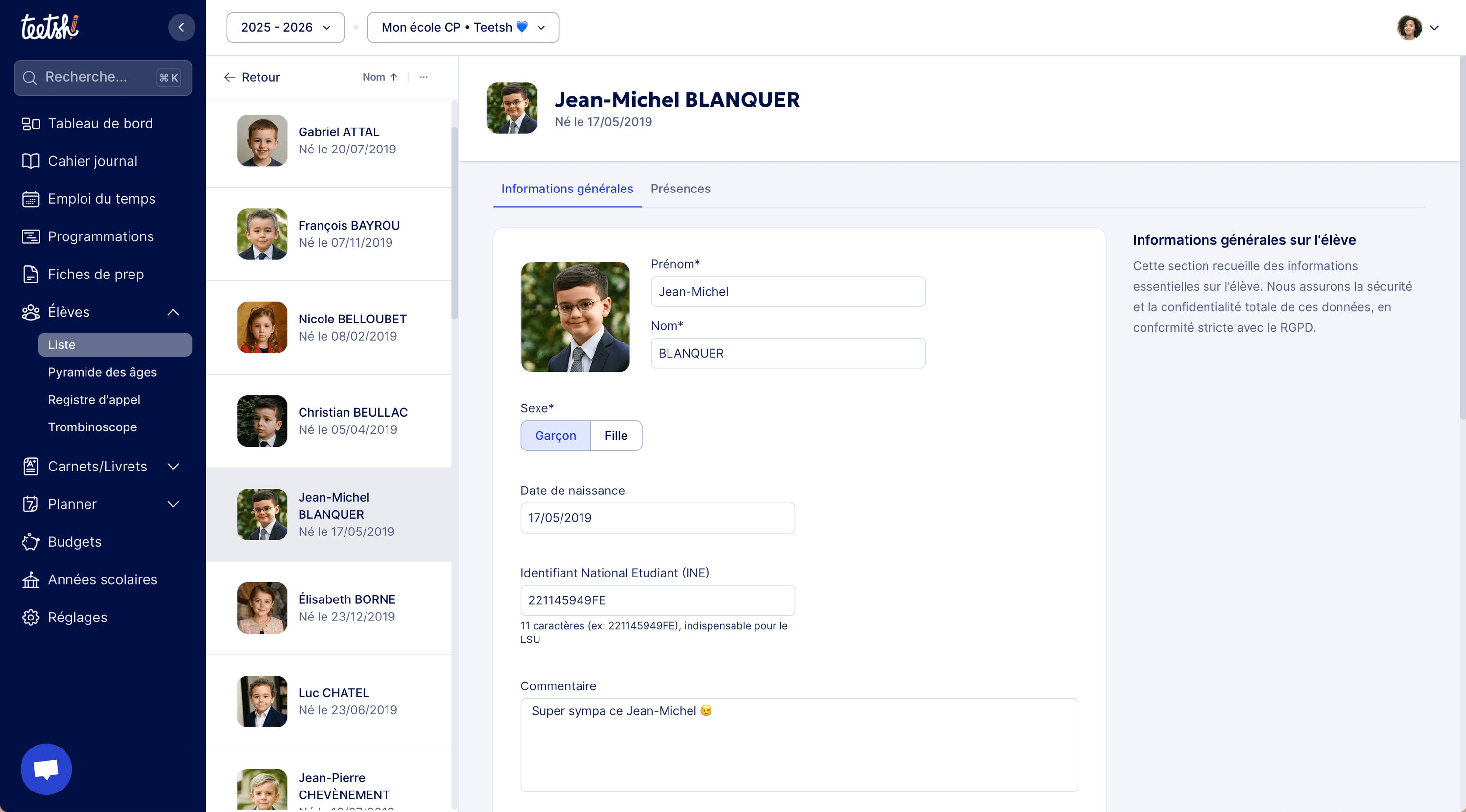1466x812 pixels.
Task: Click Luc CHATEL's photo thumbnail
Action: click(x=262, y=701)
